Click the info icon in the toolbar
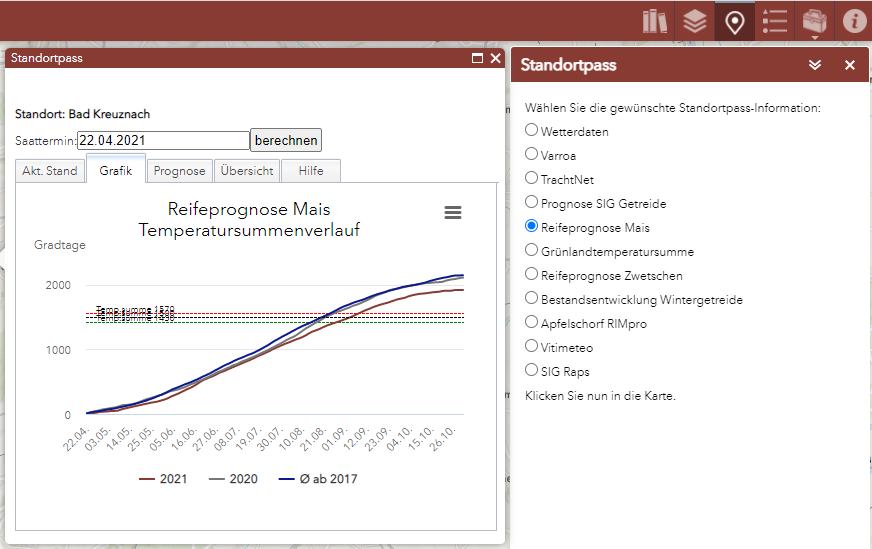872x549 pixels. 855,22
